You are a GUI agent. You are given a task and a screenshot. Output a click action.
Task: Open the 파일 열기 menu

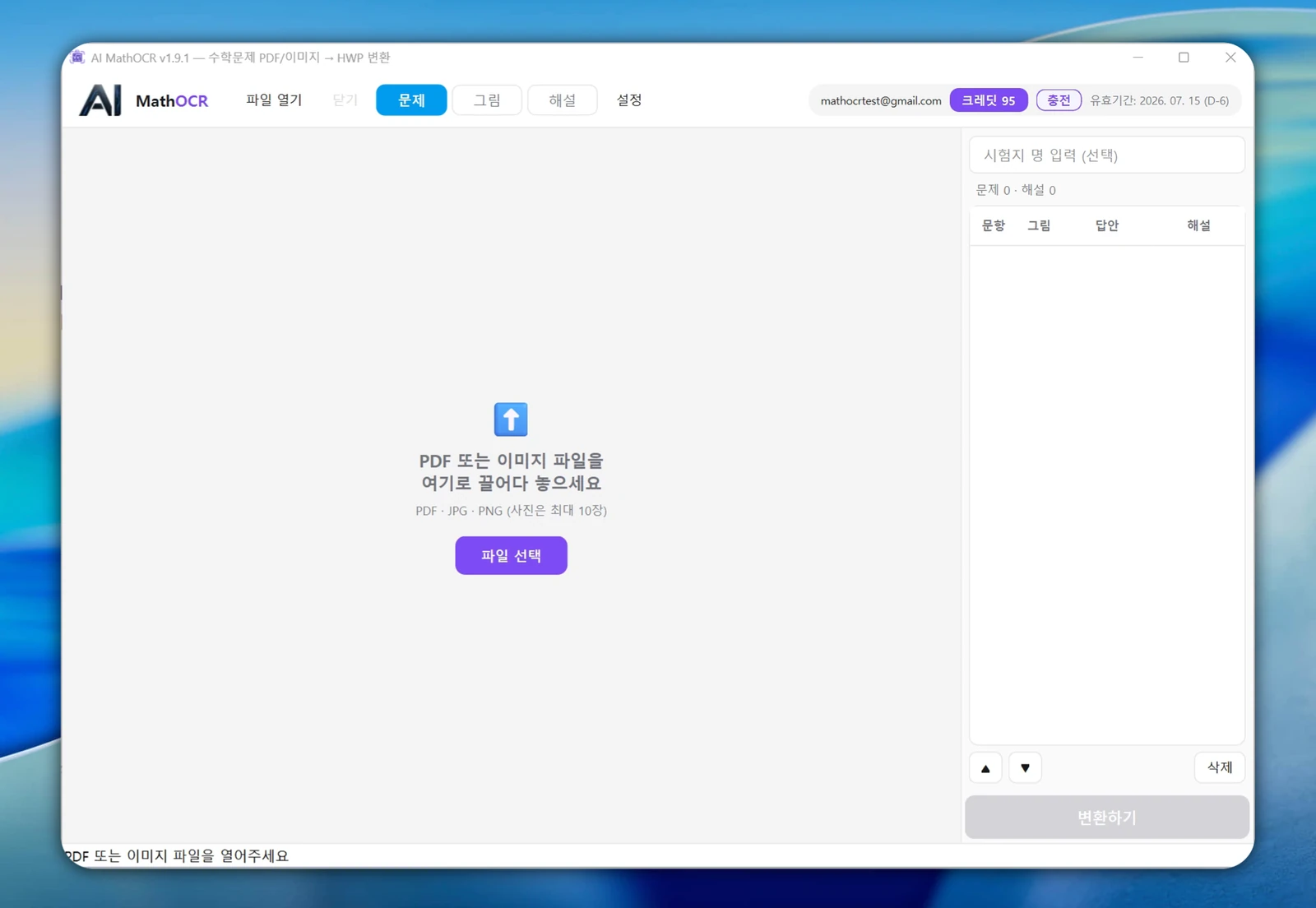pyautogui.click(x=274, y=100)
